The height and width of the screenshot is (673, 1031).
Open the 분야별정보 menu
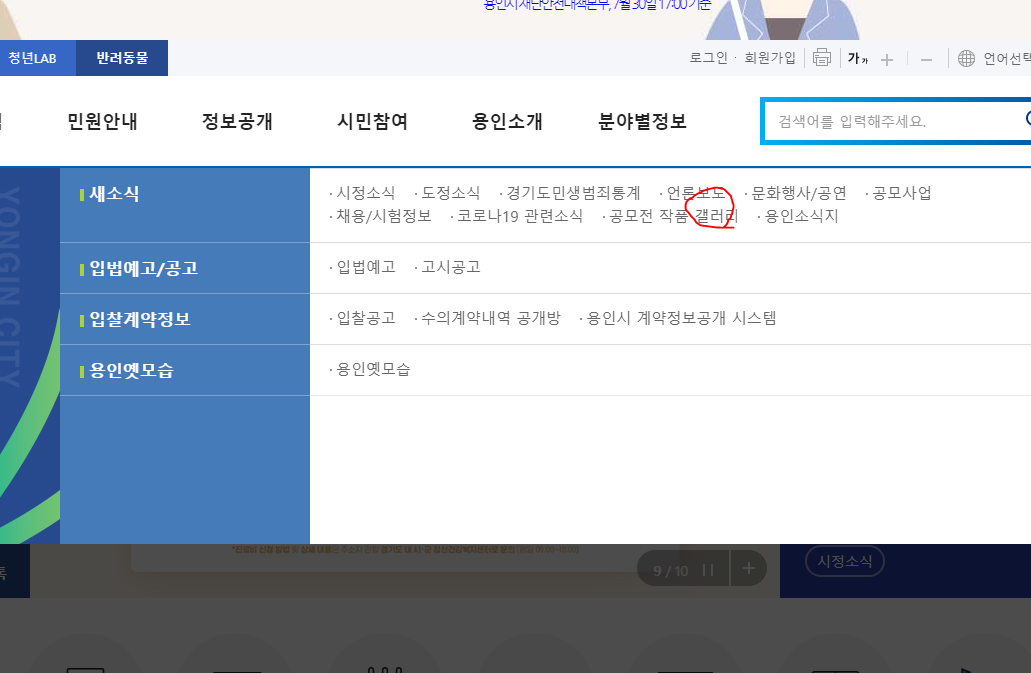(x=642, y=122)
